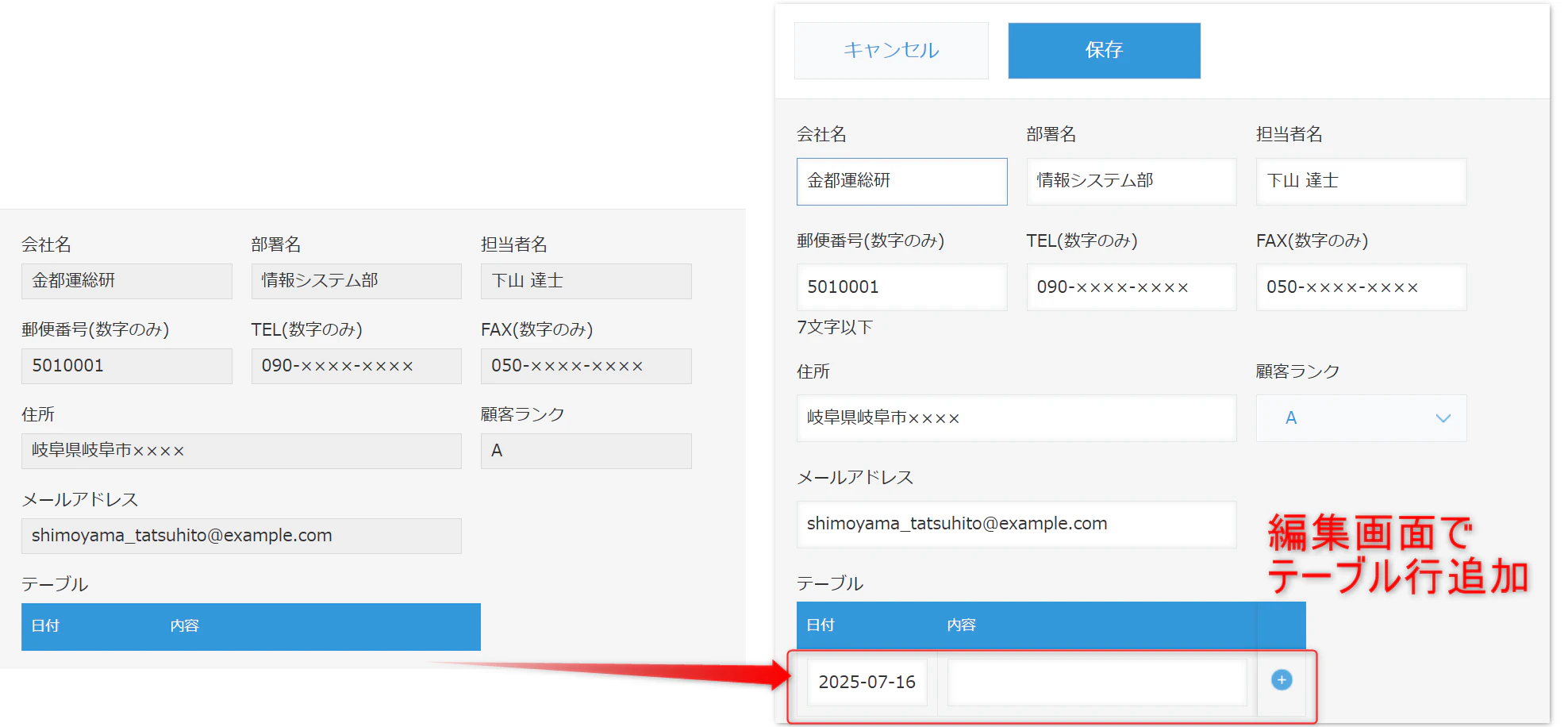This screenshot has height=727, width=1568.
Task: Click FAX value in left detail view
Action: pos(586,366)
